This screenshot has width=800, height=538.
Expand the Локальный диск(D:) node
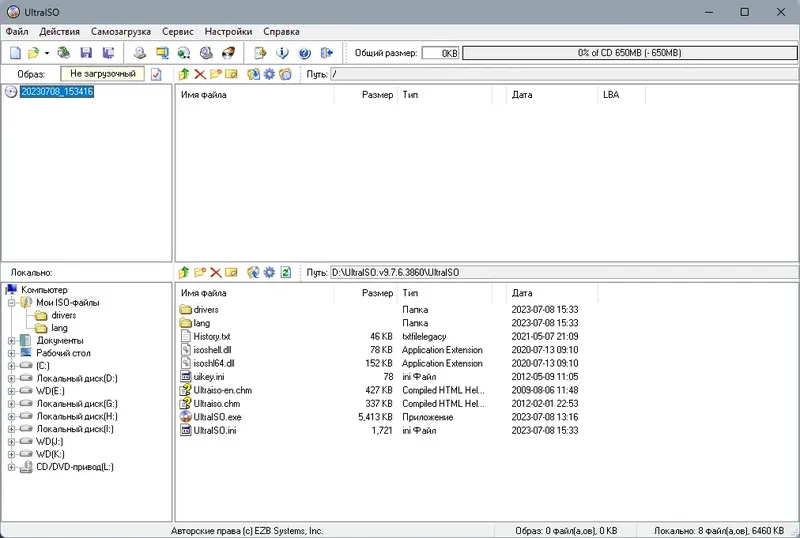11,379
